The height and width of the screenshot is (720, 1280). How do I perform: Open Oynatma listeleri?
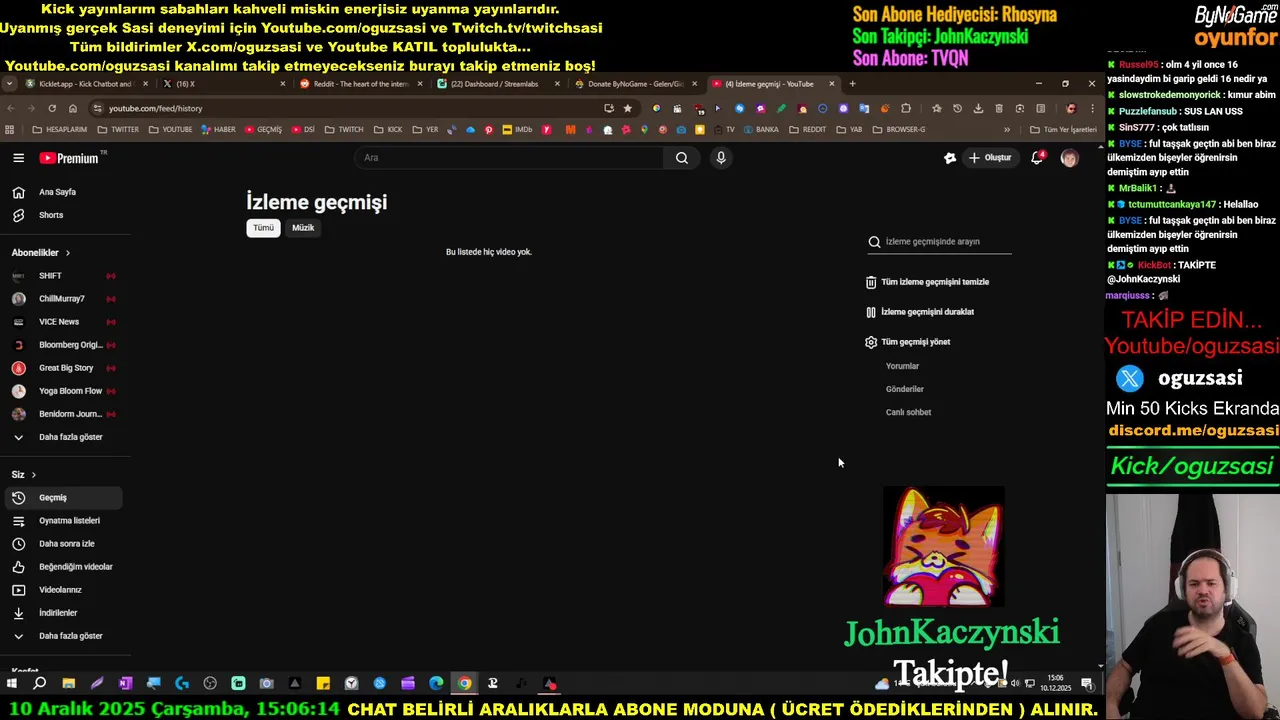point(64,521)
